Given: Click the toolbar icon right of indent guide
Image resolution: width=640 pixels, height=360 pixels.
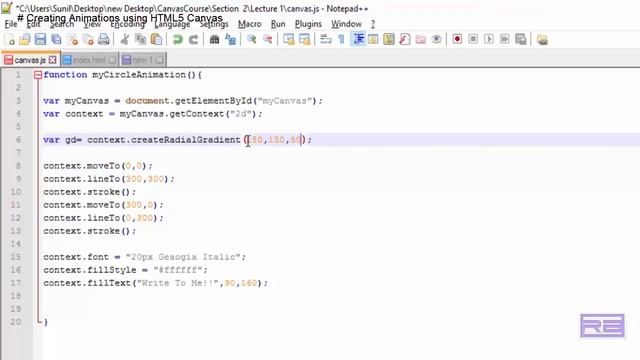Looking at the screenshot, I should [x=373, y=39].
